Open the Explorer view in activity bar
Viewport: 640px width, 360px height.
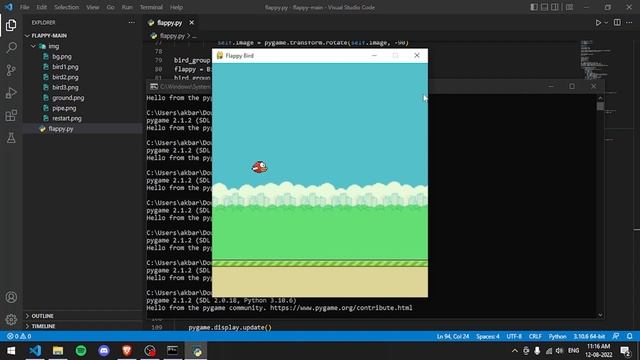(x=11, y=25)
